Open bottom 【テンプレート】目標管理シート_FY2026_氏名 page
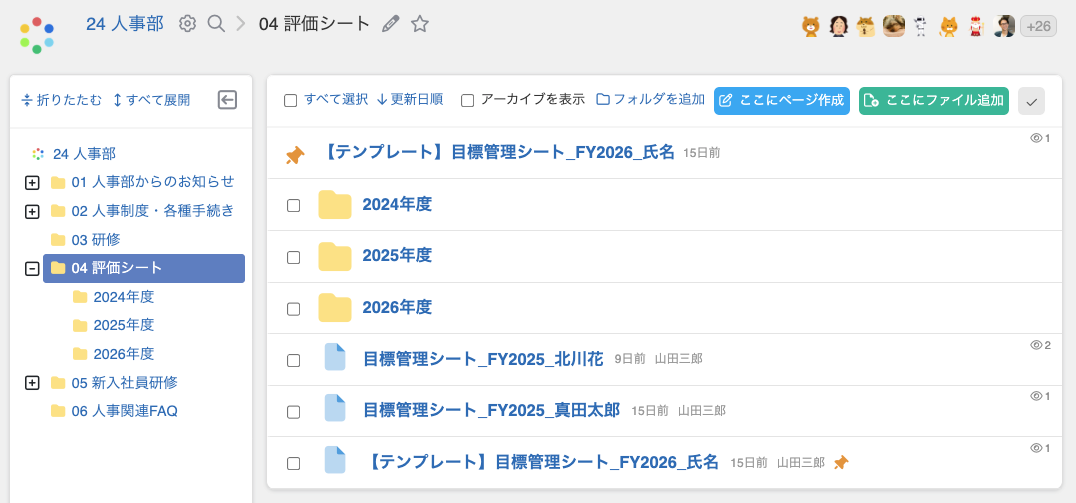Viewport: 1076px width, 503px height. pyautogui.click(x=541, y=462)
